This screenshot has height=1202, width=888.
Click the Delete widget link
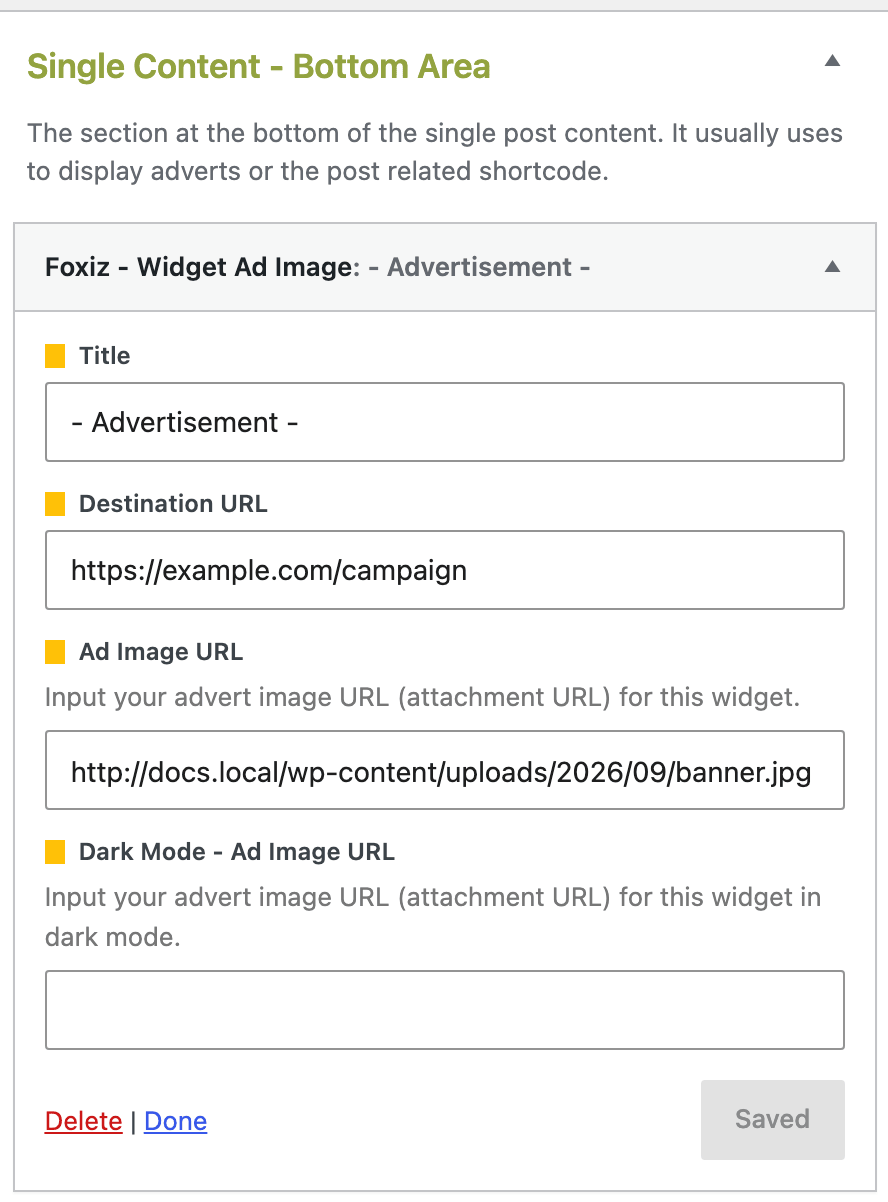click(x=83, y=1121)
